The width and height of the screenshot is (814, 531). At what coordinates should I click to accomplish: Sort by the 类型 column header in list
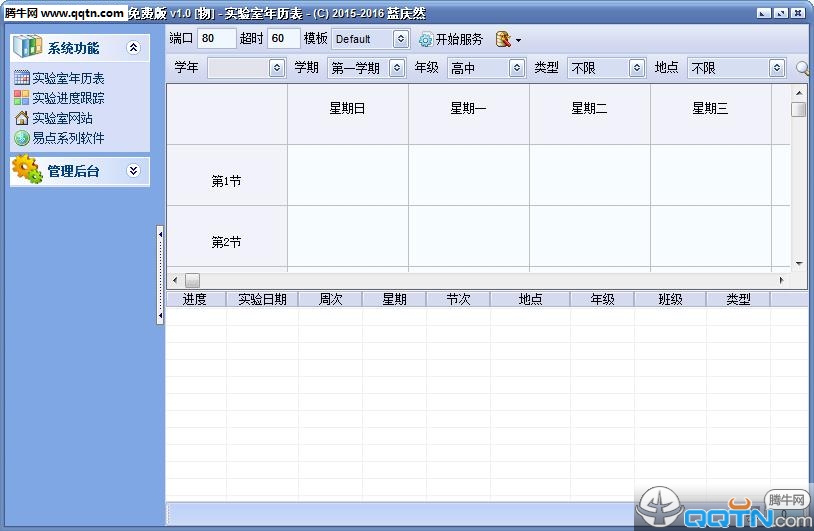(x=738, y=299)
